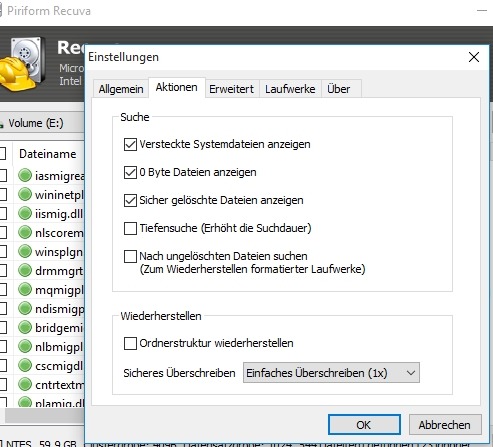Viewport: 493px width, 447px height.
Task: Select the Allgemein tab
Action: (x=121, y=89)
